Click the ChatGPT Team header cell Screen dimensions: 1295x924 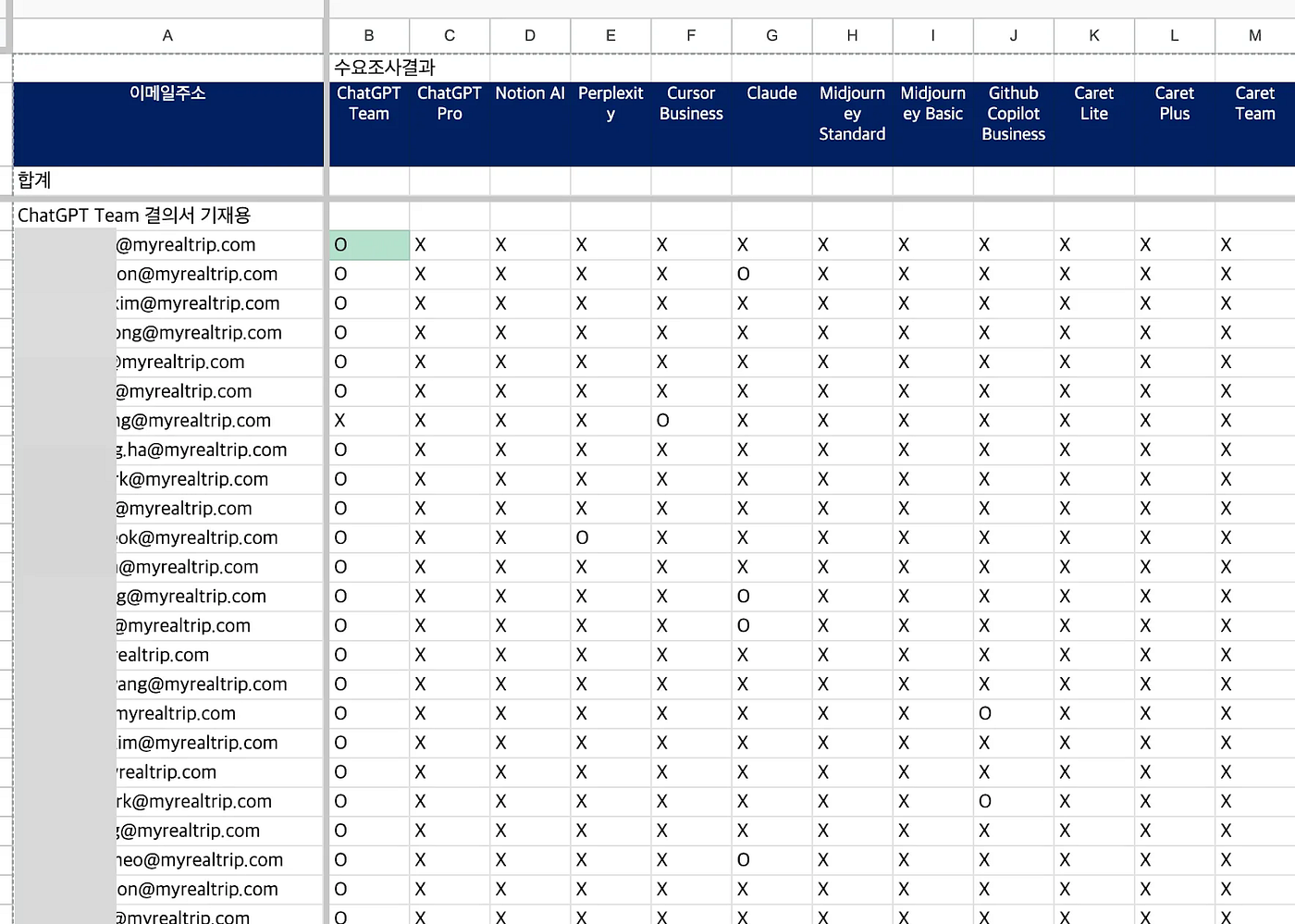pos(369,124)
